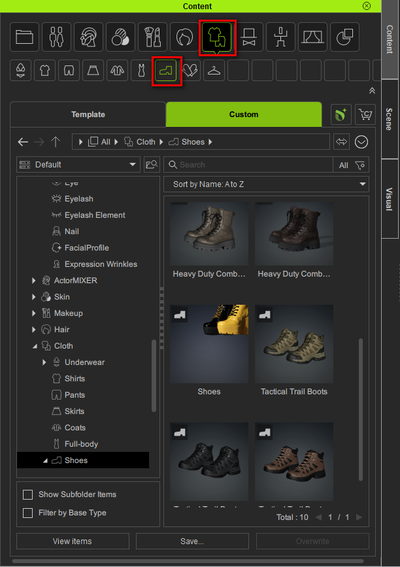This screenshot has width=400, height=567.
Task: Click the folder tree vertical scrollbar
Action: [x=154, y=376]
